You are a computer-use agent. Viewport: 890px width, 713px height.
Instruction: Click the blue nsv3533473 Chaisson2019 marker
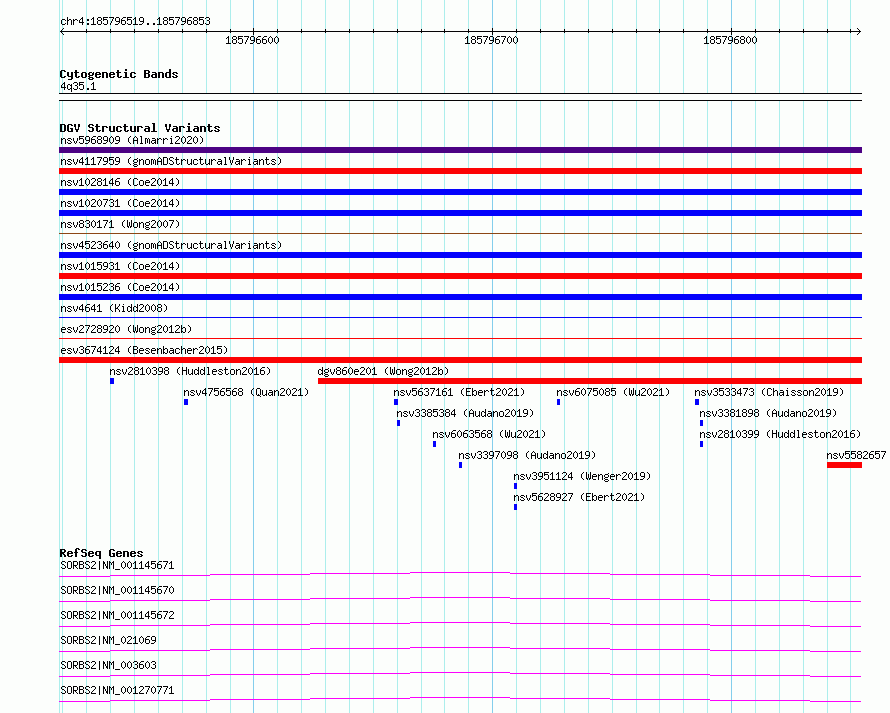(x=697, y=402)
